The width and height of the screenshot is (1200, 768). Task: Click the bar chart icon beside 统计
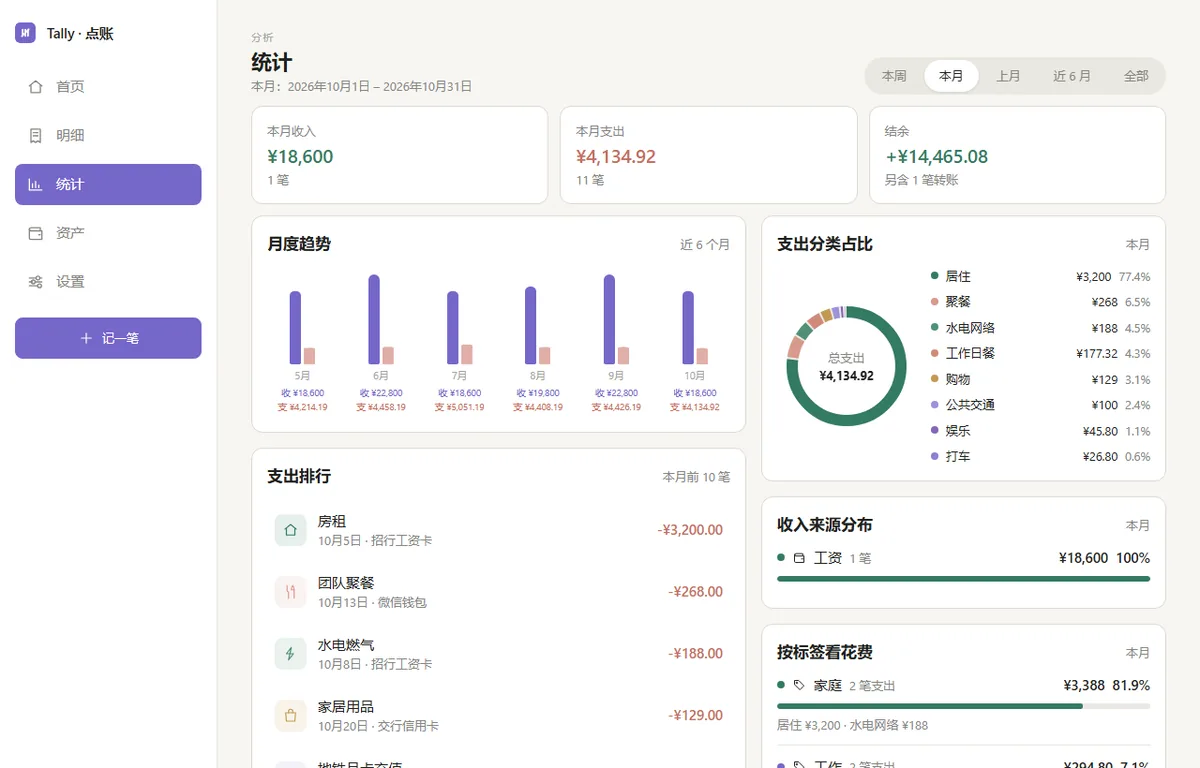(x=36, y=184)
